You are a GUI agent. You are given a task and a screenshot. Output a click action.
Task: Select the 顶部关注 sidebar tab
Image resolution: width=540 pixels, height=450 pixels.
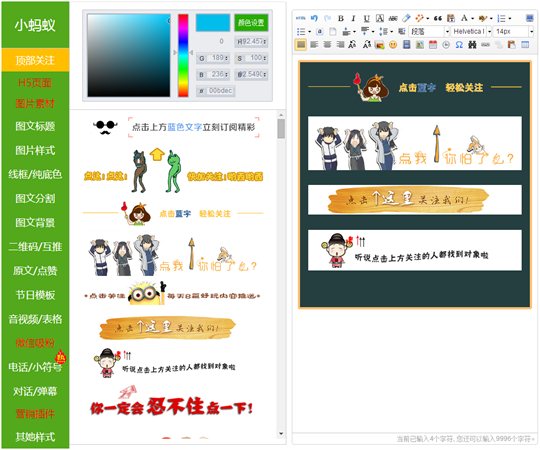point(35,60)
